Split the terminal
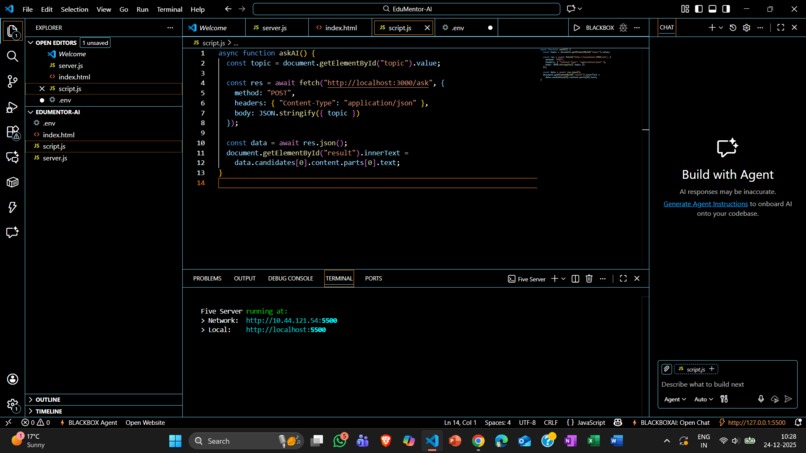 click(x=575, y=279)
